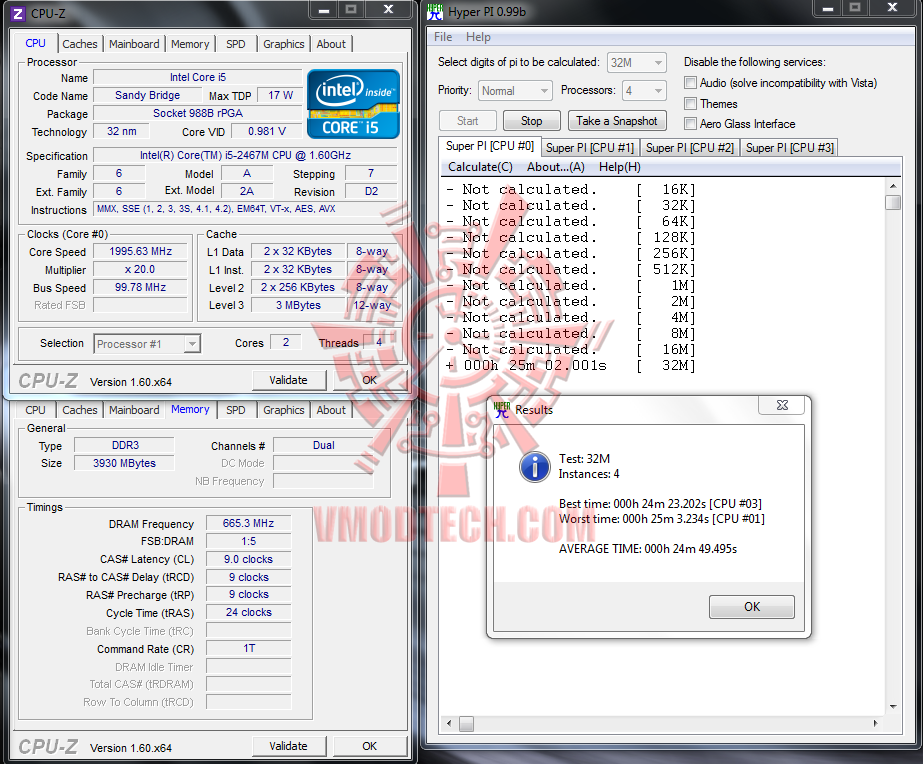This screenshot has height=764, width=923.
Task: Click the vertical scrollbar up arrow
Action: [893, 186]
